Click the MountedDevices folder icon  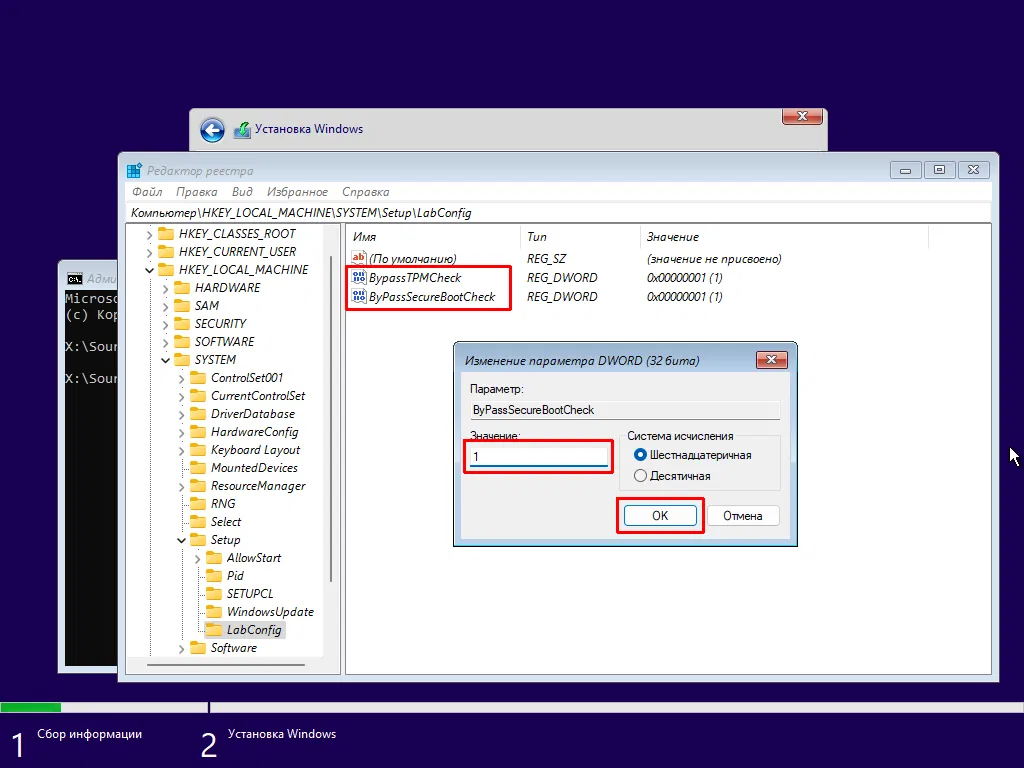(198, 468)
